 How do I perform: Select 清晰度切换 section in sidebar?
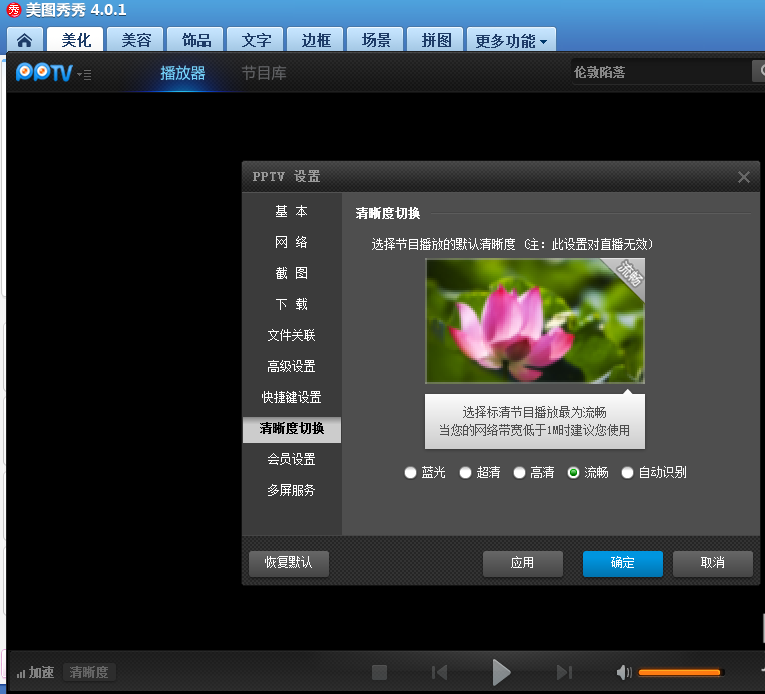(x=292, y=429)
